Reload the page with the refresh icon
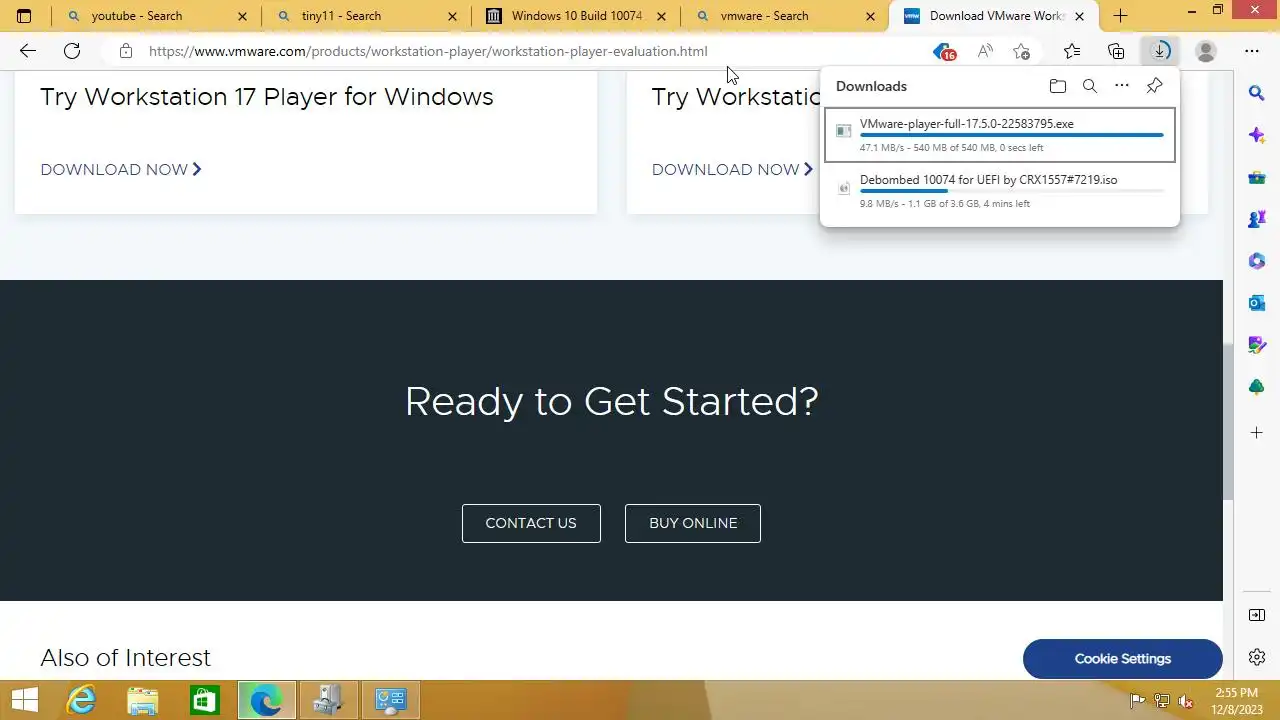Image resolution: width=1280 pixels, height=720 pixels. pos(72,51)
